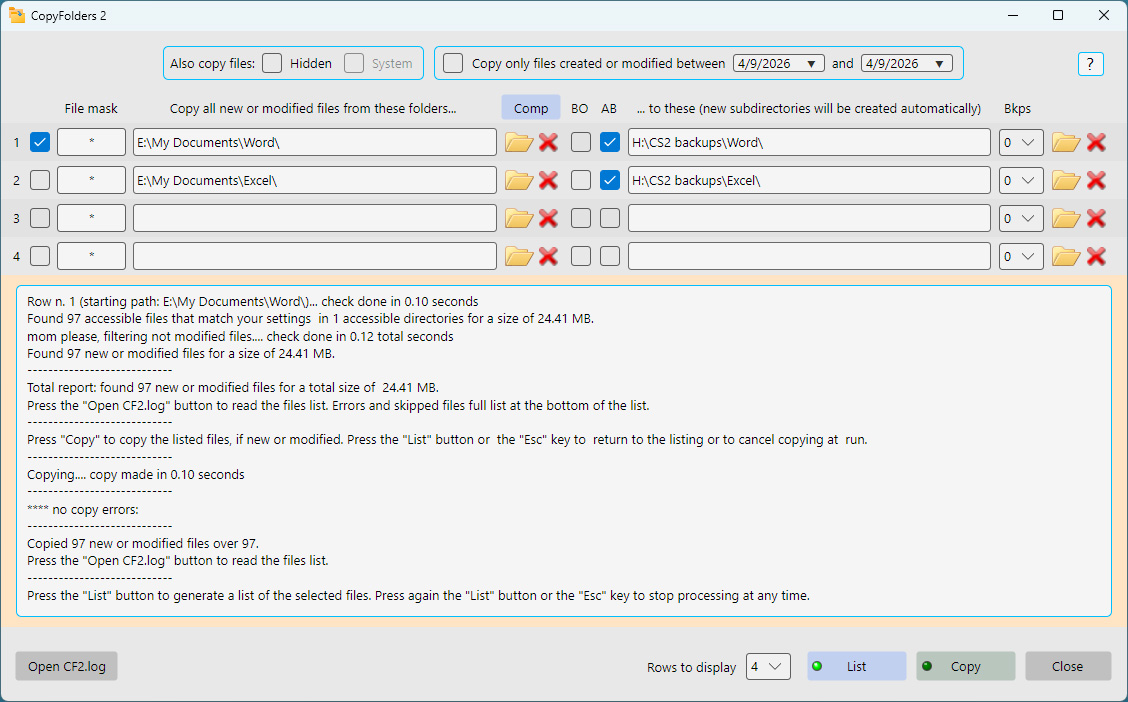This screenshot has height=702, width=1128.
Task: Click red X for row 4 destination
Action: [1096, 256]
